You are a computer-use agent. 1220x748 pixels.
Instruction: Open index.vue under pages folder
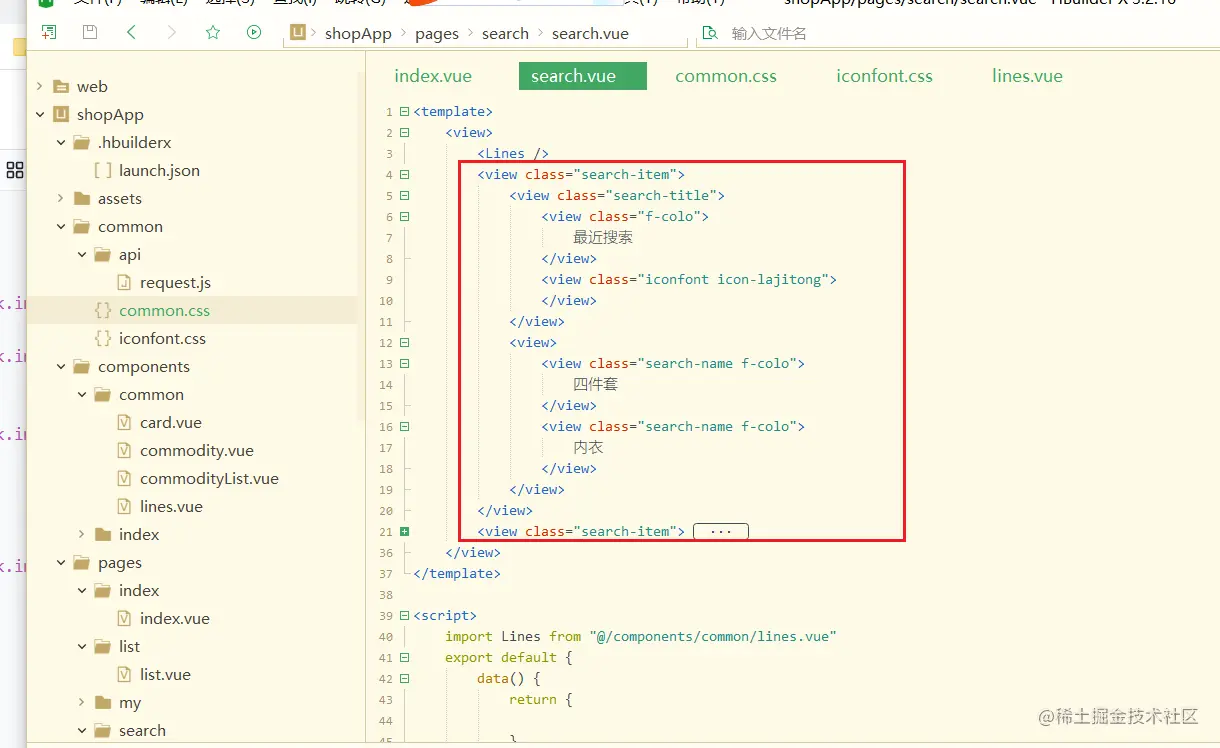pyautogui.click(x=175, y=618)
